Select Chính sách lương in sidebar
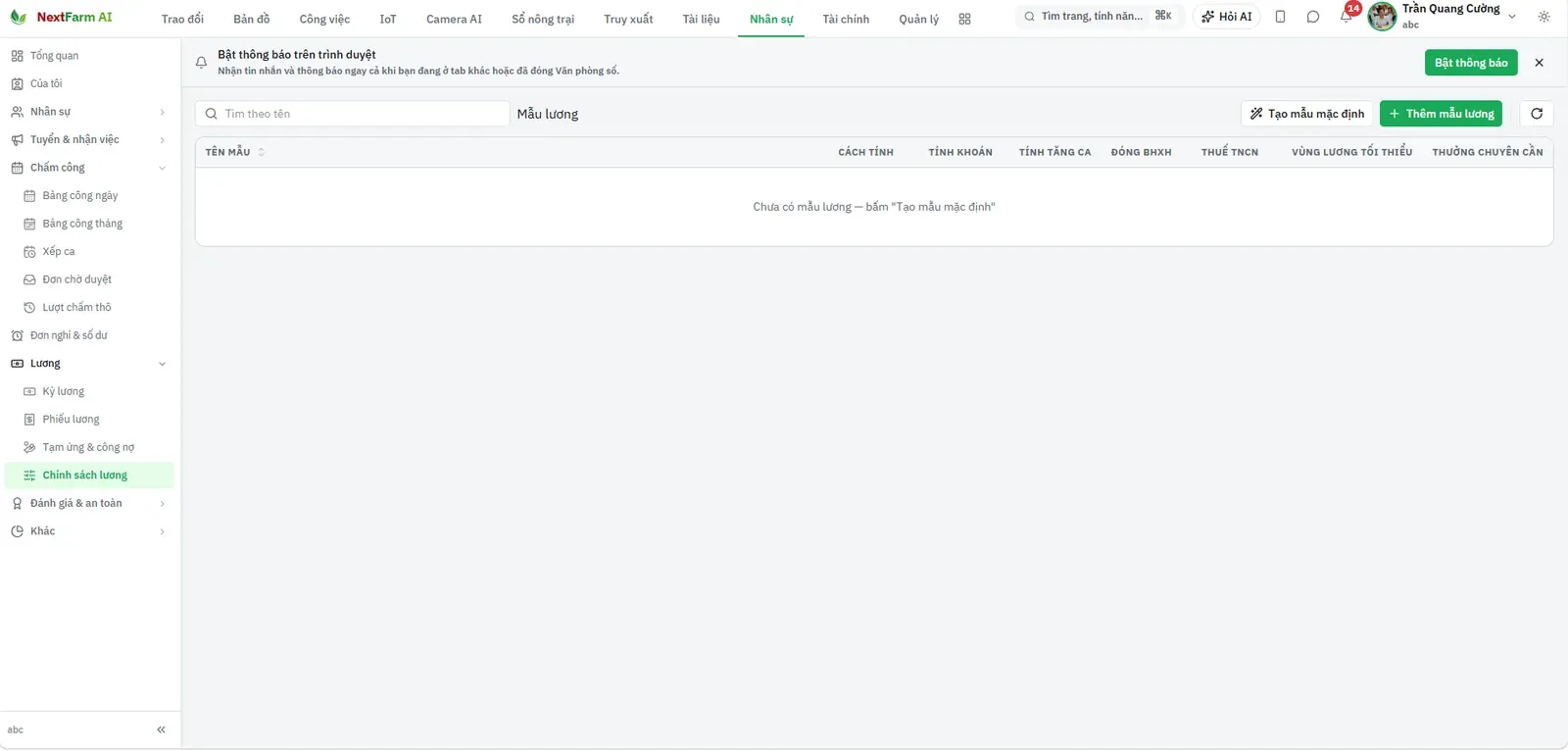Screen dimensions: 1568x751 [90, 475]
